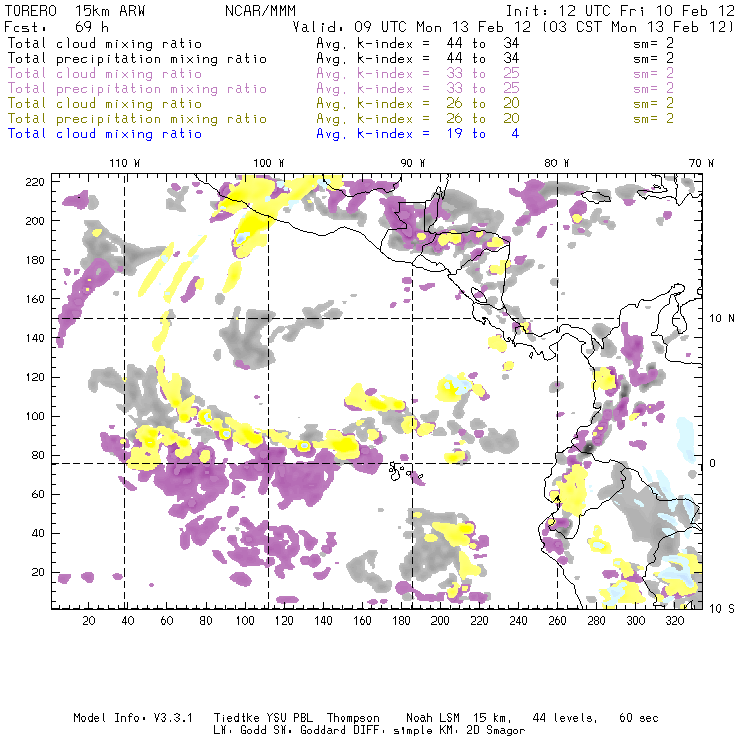Select x-axis tick label '320'
Image resolution: width=740 pixels, height=740 pixels.
(674, 621)
